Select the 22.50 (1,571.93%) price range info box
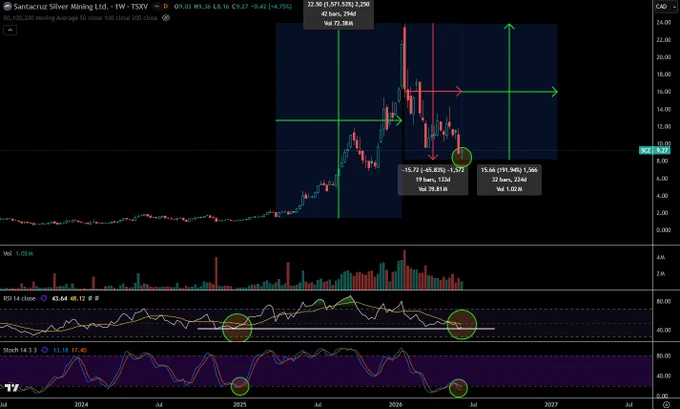 (x=338, y=14)
